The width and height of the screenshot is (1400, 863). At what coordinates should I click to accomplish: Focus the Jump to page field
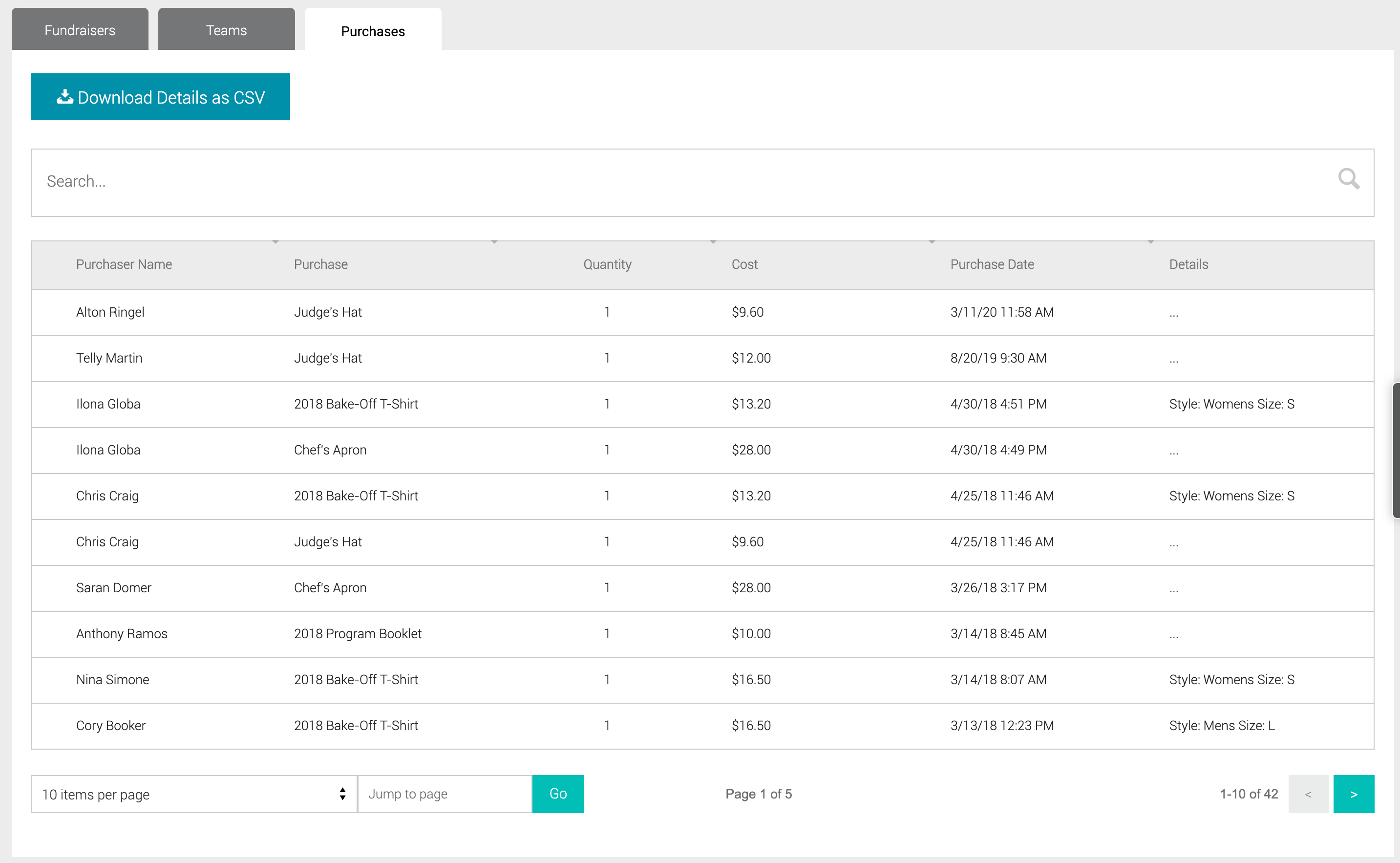tap(445, 794)
